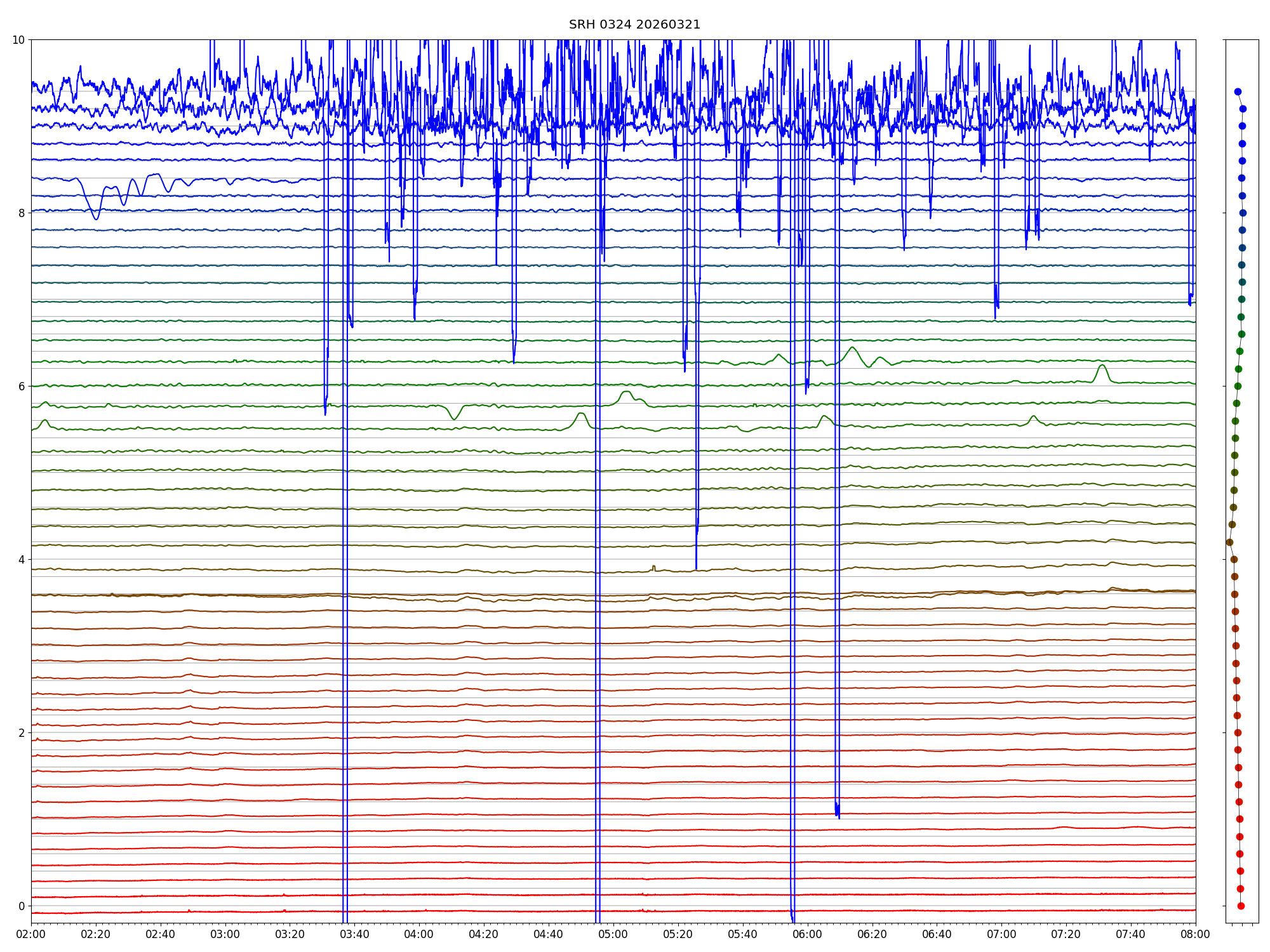
Task: Select the 04:20 time axis label
Action: point(484,934)
